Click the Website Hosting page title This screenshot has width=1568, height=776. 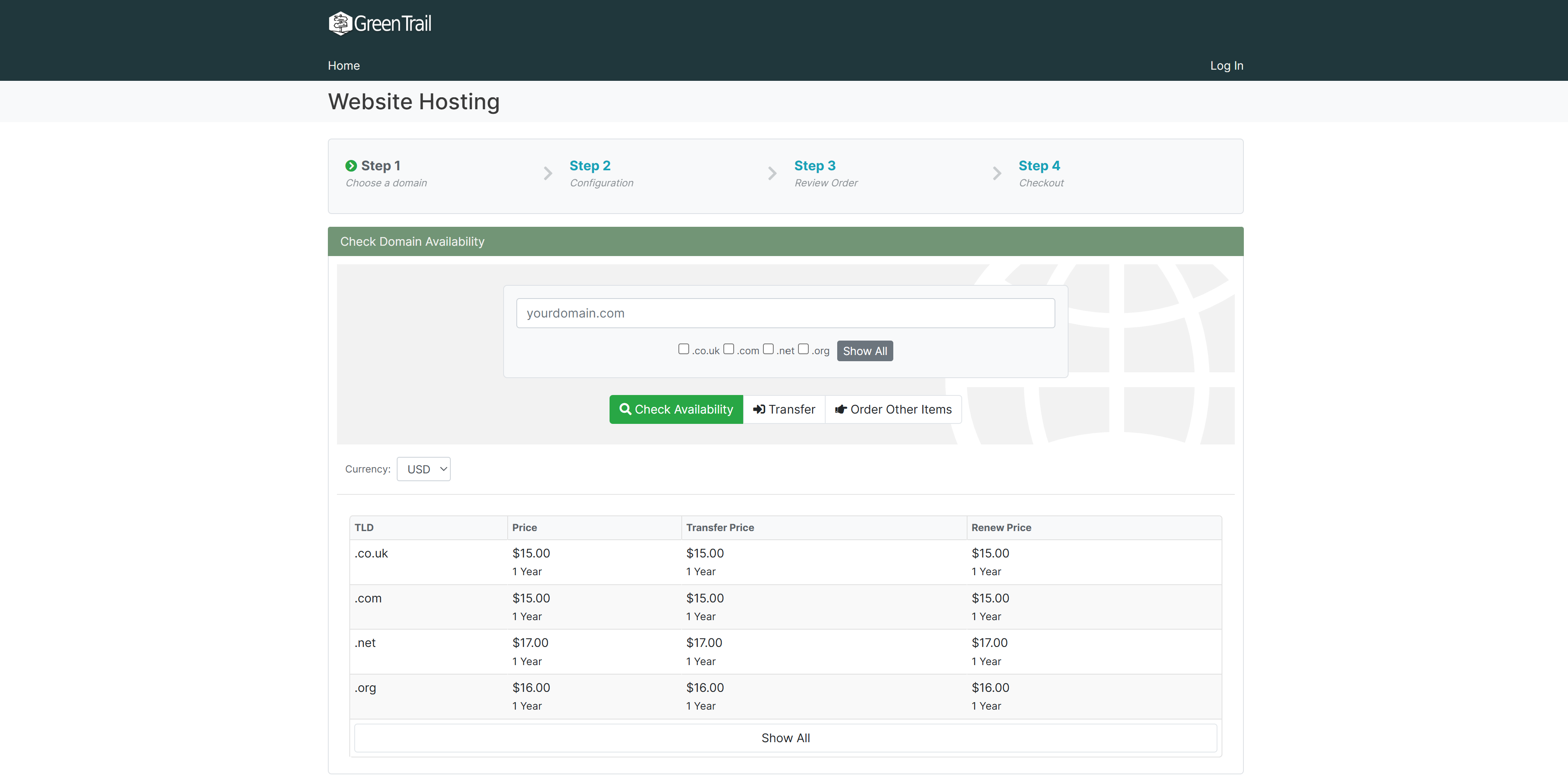414,102
